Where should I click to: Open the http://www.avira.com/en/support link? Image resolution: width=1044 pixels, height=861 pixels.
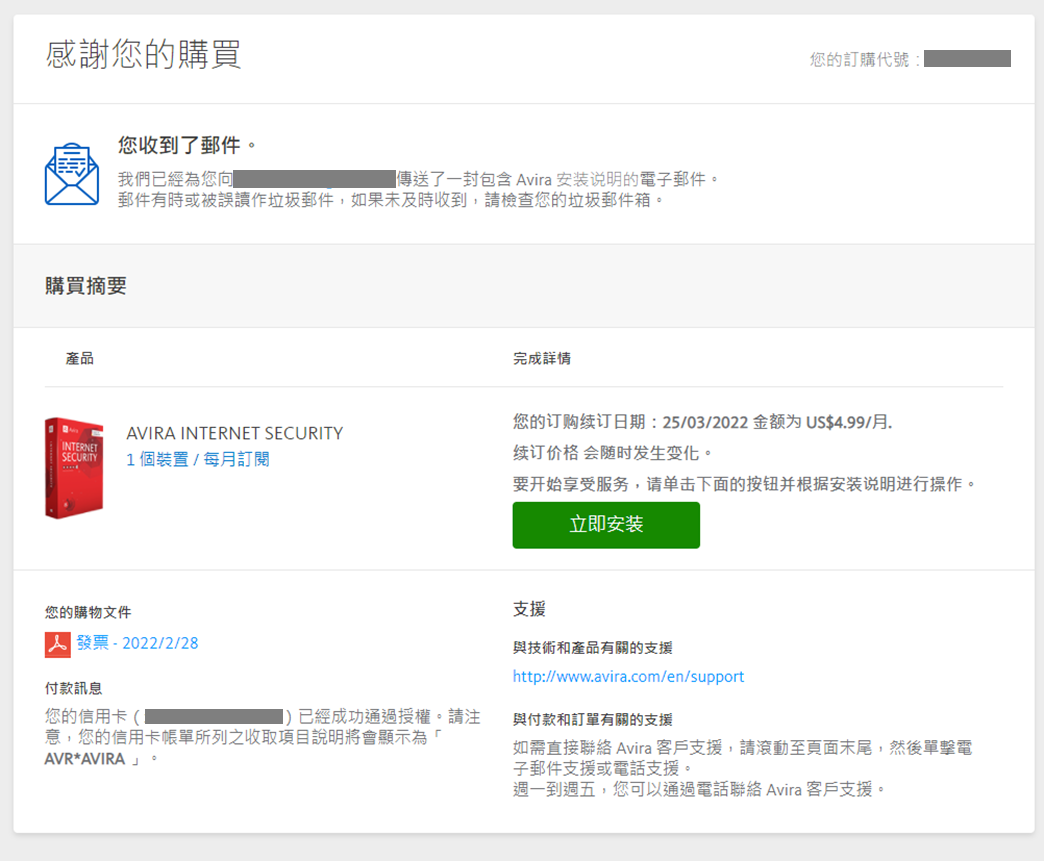pyautogui.click(x=628, y=677)
